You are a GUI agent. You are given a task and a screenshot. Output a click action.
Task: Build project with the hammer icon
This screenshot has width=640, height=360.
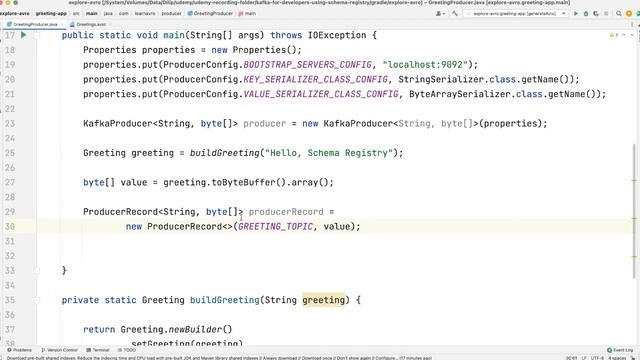tap(455, 13)
